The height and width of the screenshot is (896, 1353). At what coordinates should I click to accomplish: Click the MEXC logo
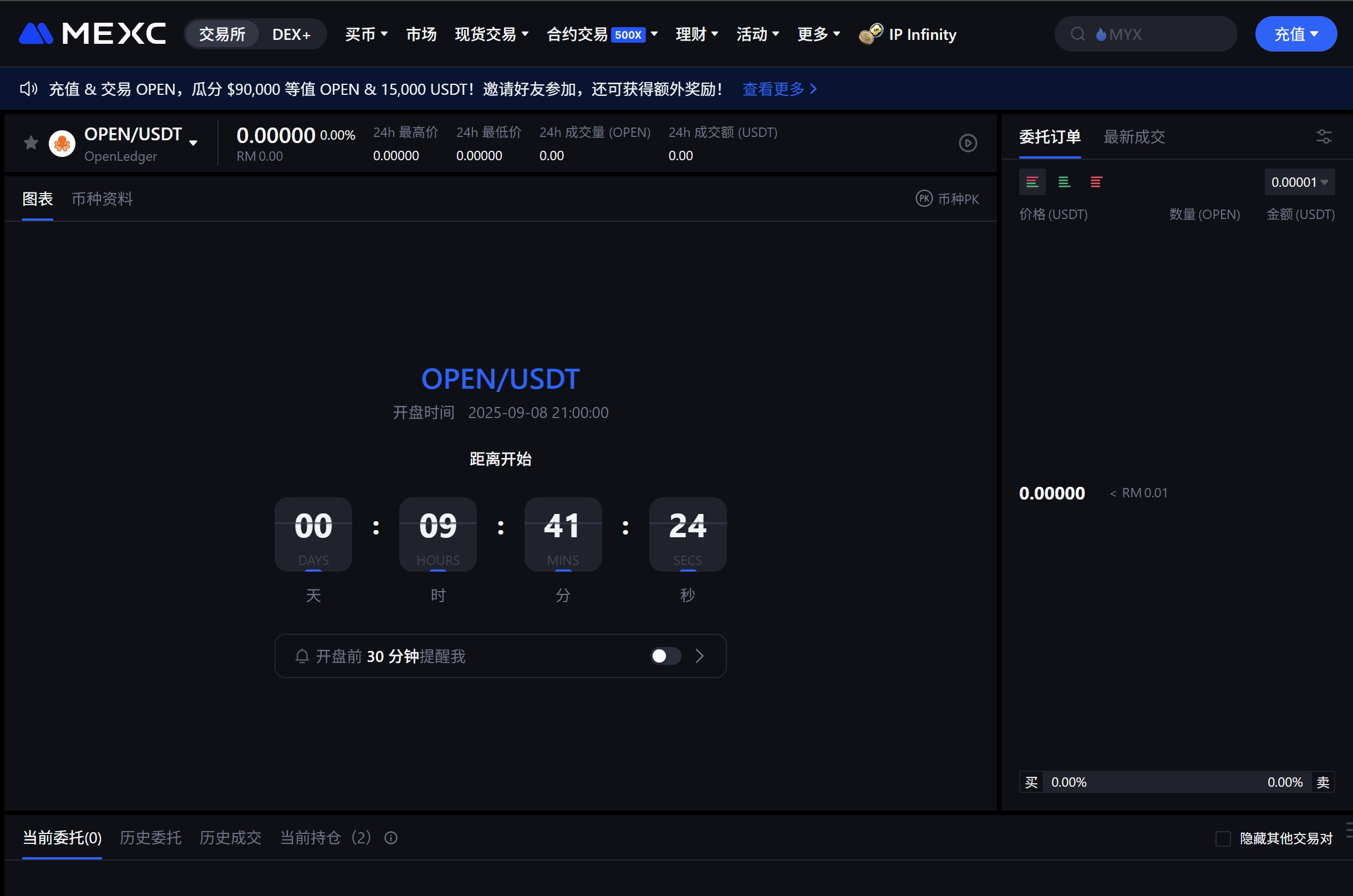[93, 34]
